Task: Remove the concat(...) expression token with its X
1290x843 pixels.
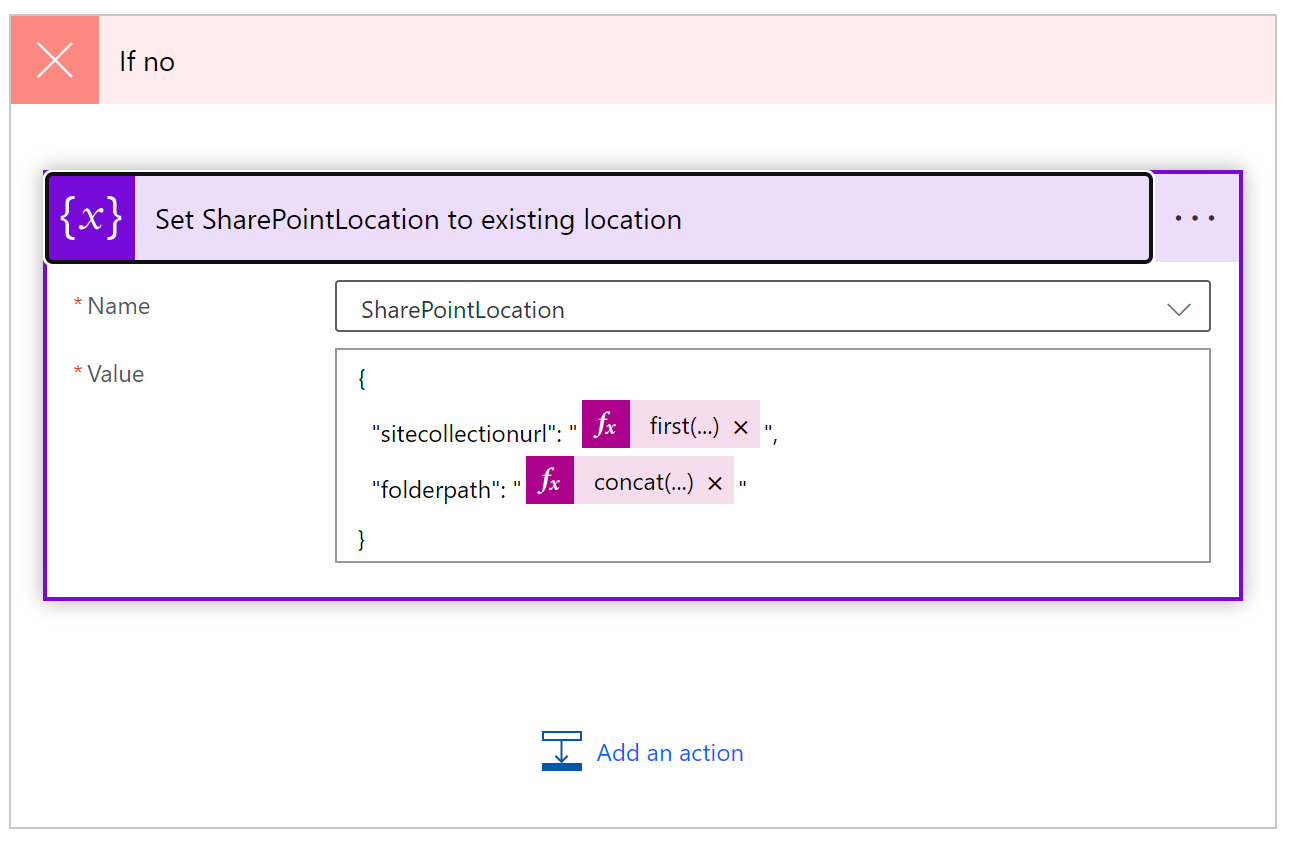Action: [x=715, y=483]
